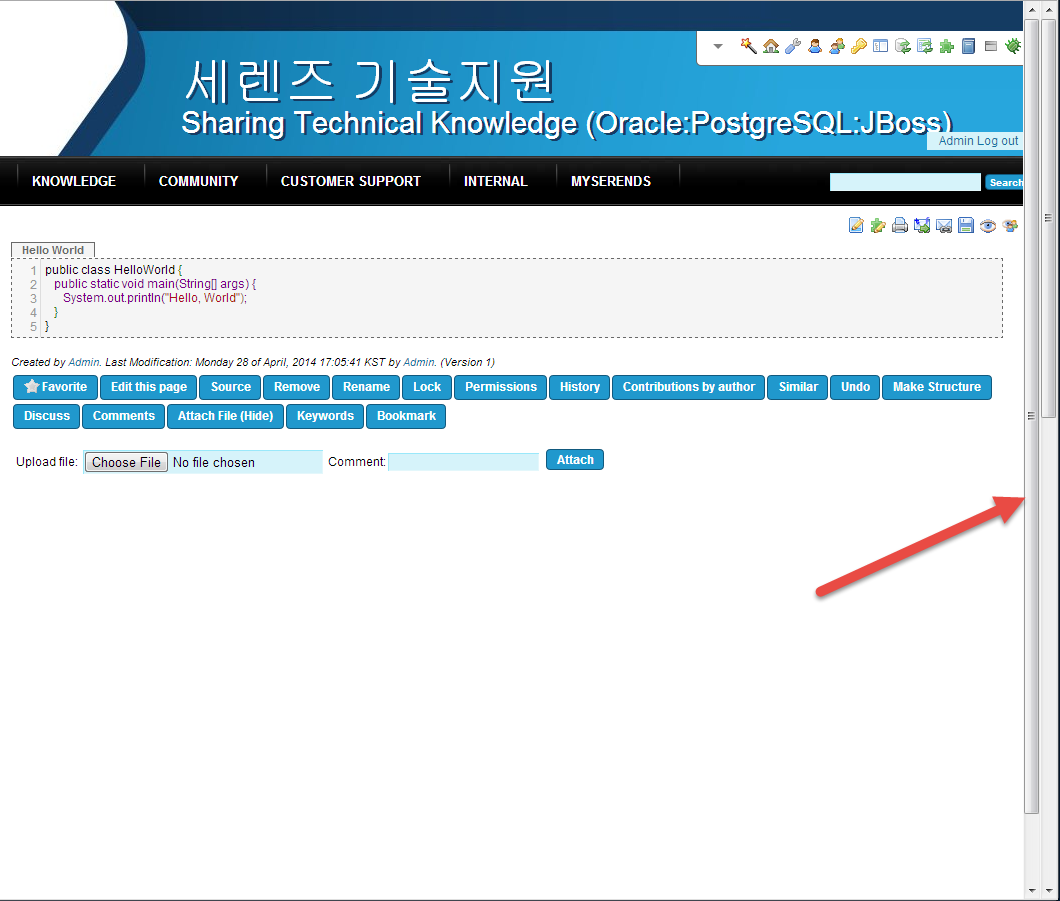Screen dimensions: 1060x901
Task: Go to admin home via house icon
Action: (x=771, y=46)
